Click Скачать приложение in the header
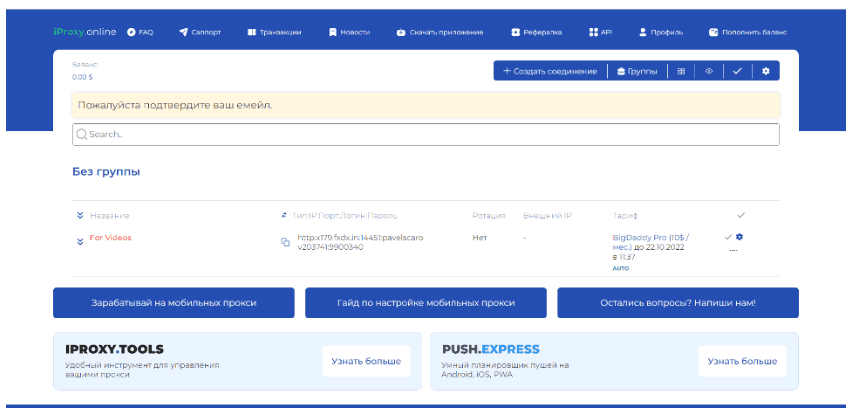The height and width of the screenshot is (420, 852). 440,32
